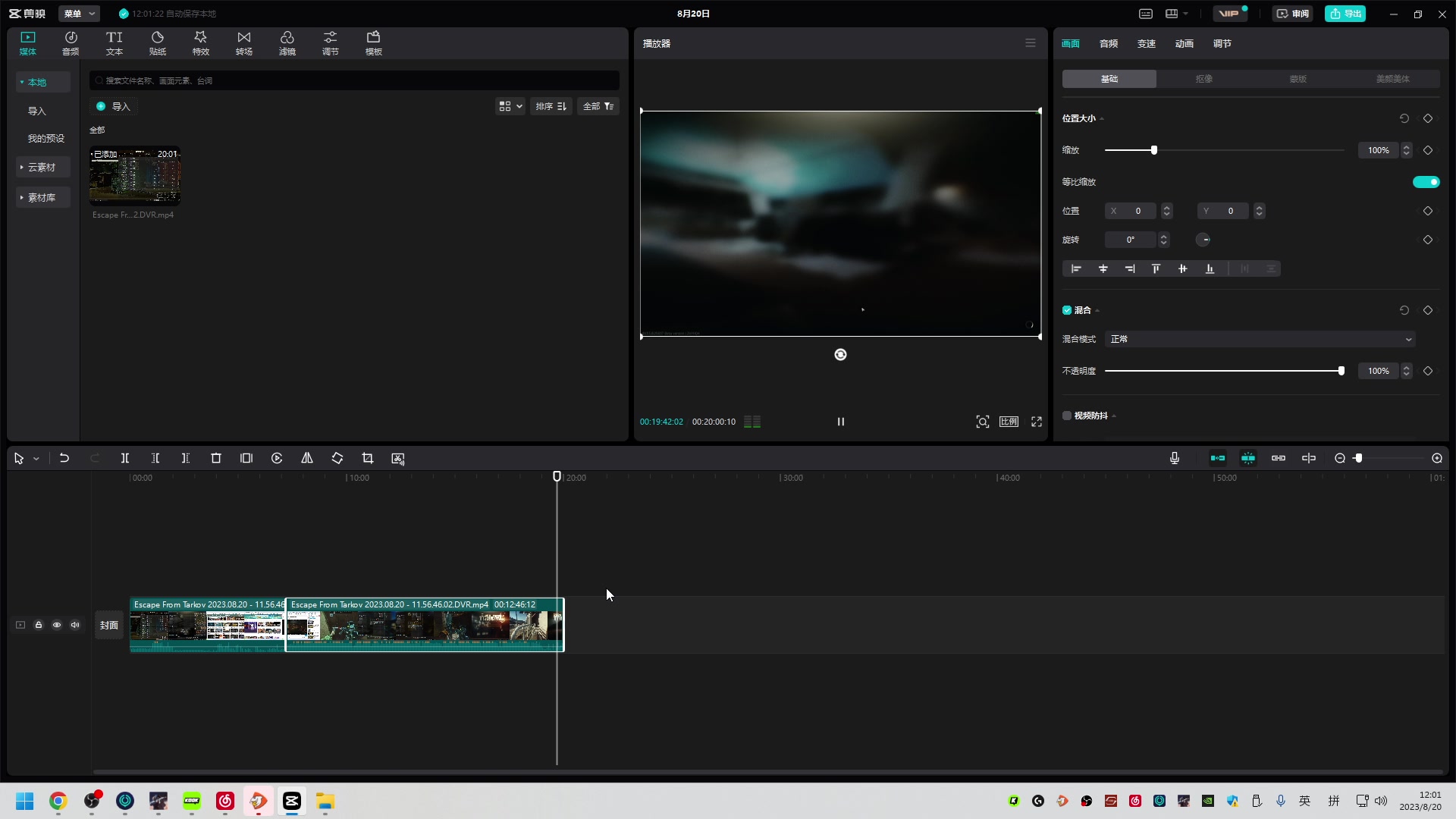
Task: Open the Stickers (贴纸) tab
Action: (158, 43)
